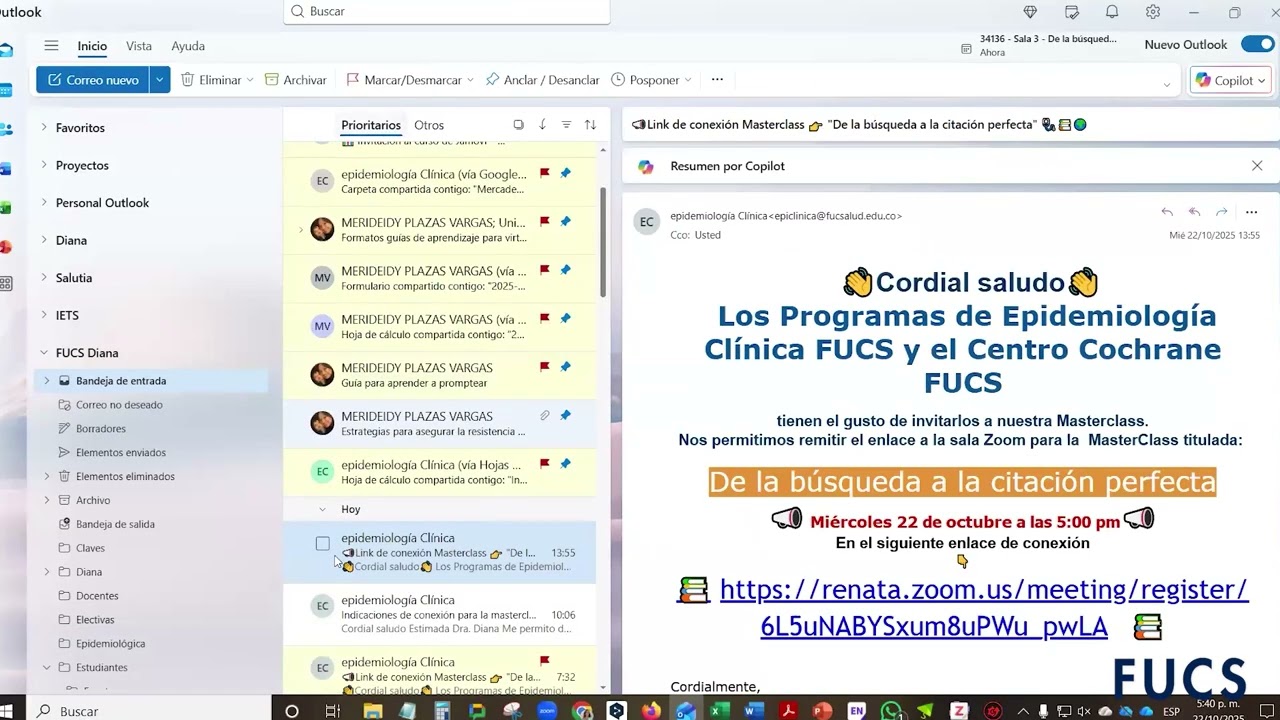The image size is (1280, 720).
Task: Open more toolbar options ellipsis
Action: [717, 80]
